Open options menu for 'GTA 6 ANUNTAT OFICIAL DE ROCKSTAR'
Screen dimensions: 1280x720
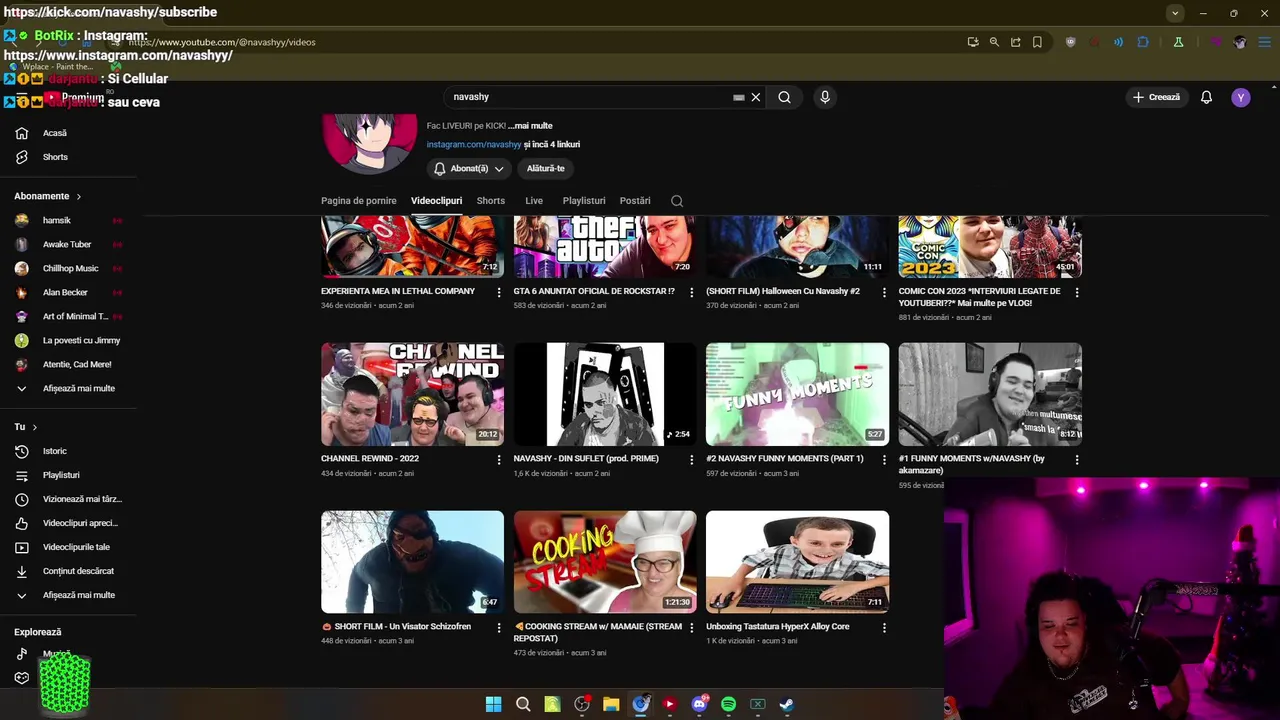point(691,292)
